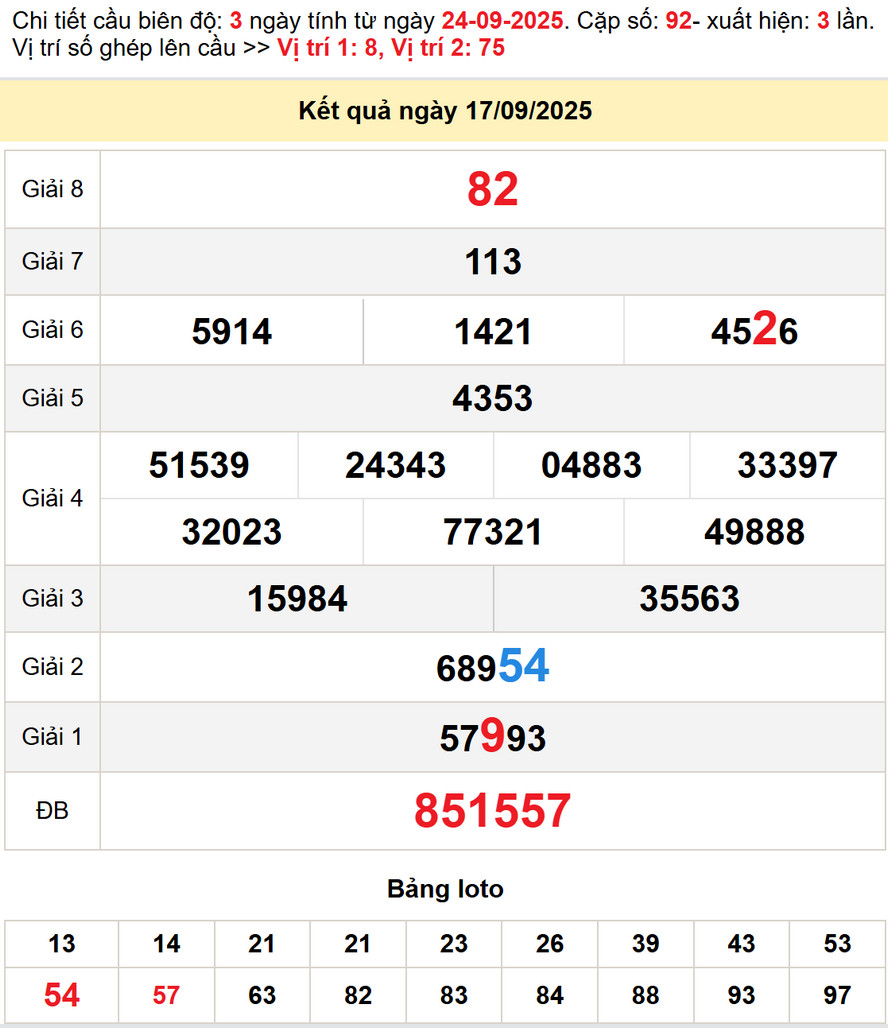Click Giải 6 number 1421
The width and height of the screenshot is (888, 1028).
493,331
